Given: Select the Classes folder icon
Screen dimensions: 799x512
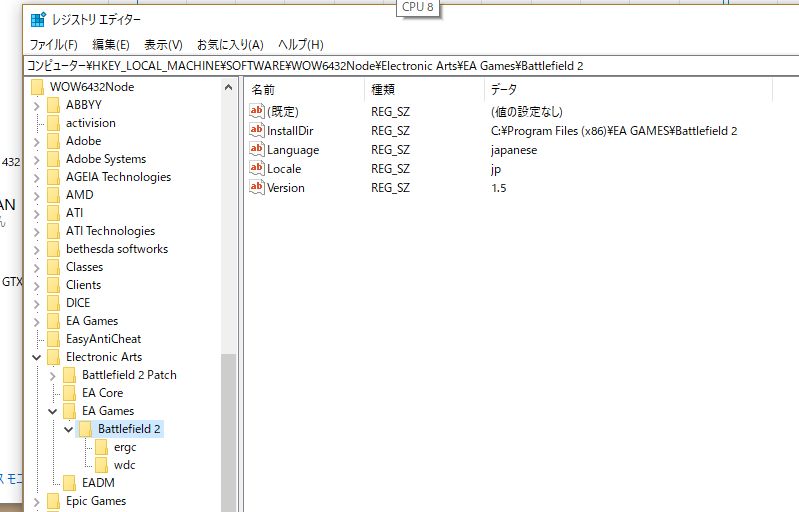Looking at the screenshot, I should point(54,267).
